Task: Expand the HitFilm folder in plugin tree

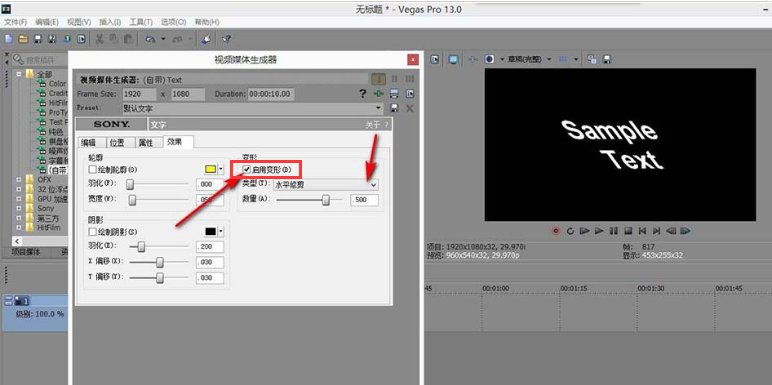Action: (19, 227)
